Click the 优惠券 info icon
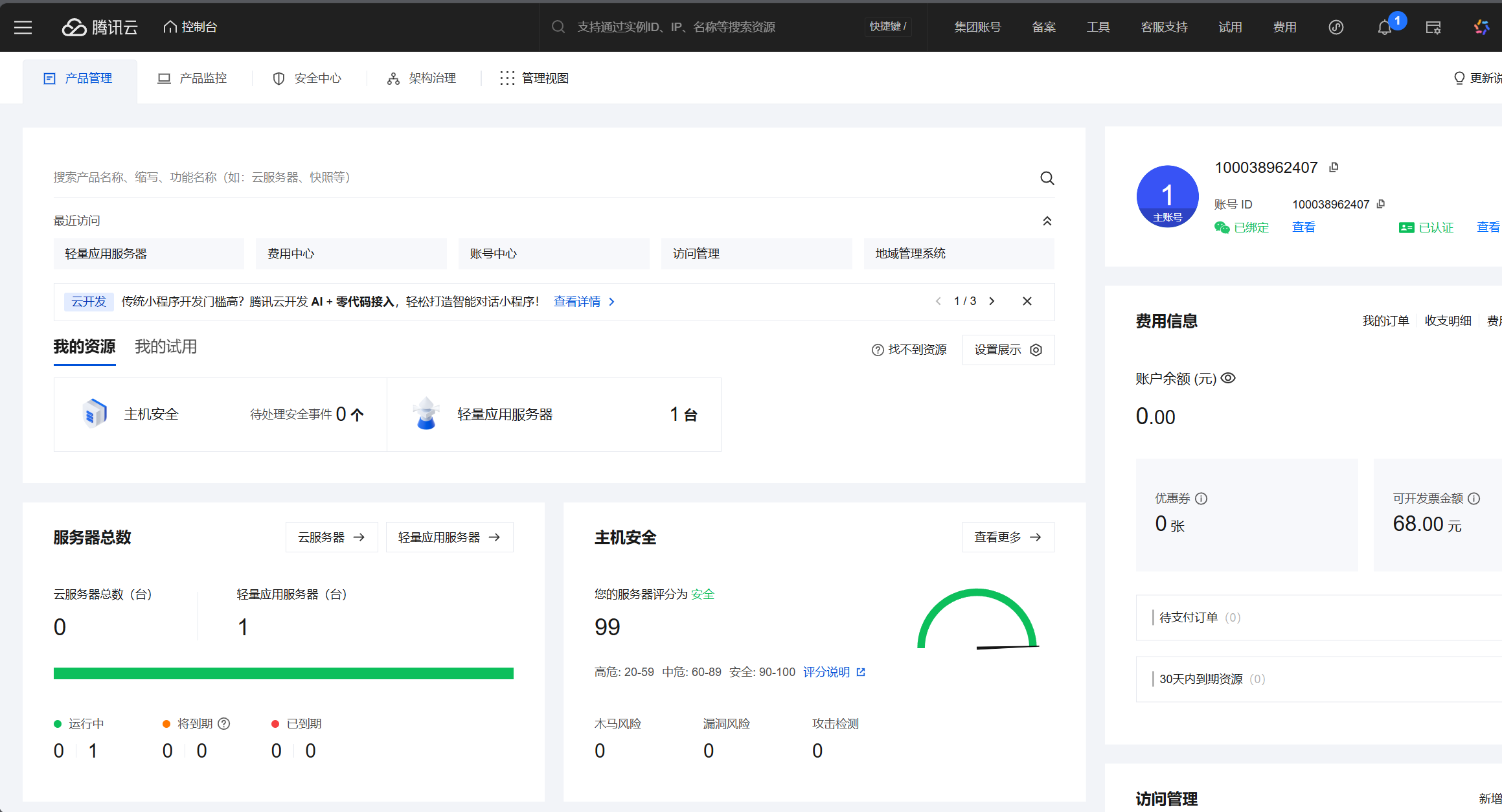 tap(1201, 499)
